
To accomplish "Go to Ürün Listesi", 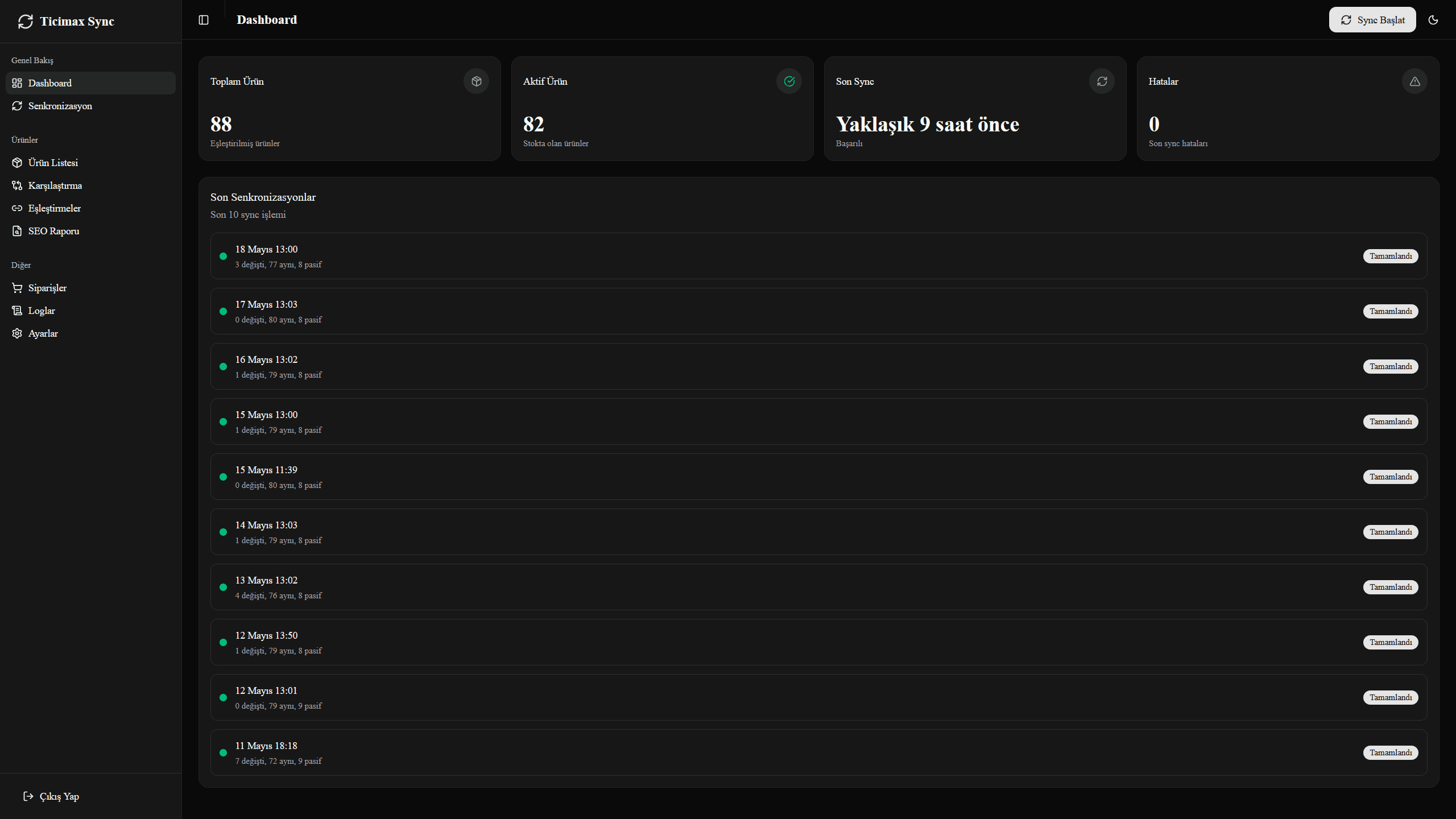I will (91, 163).
